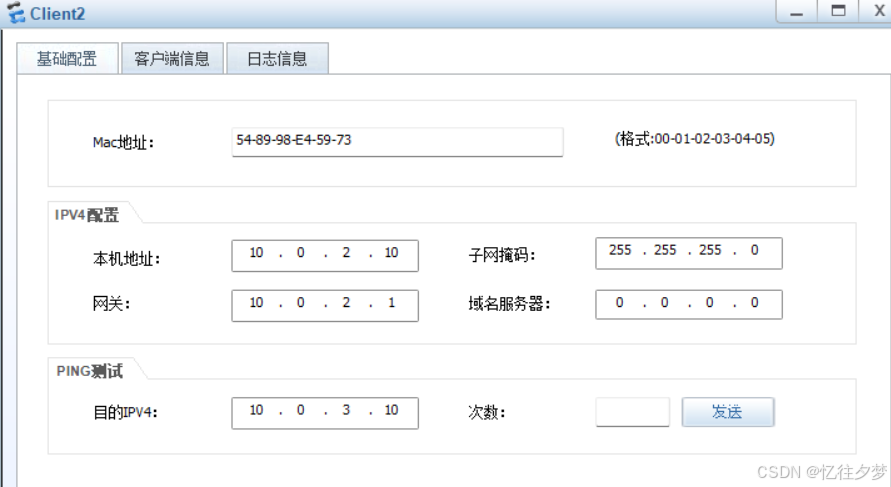
Task: Click the 次数 label
Action: tap(486, 412)
